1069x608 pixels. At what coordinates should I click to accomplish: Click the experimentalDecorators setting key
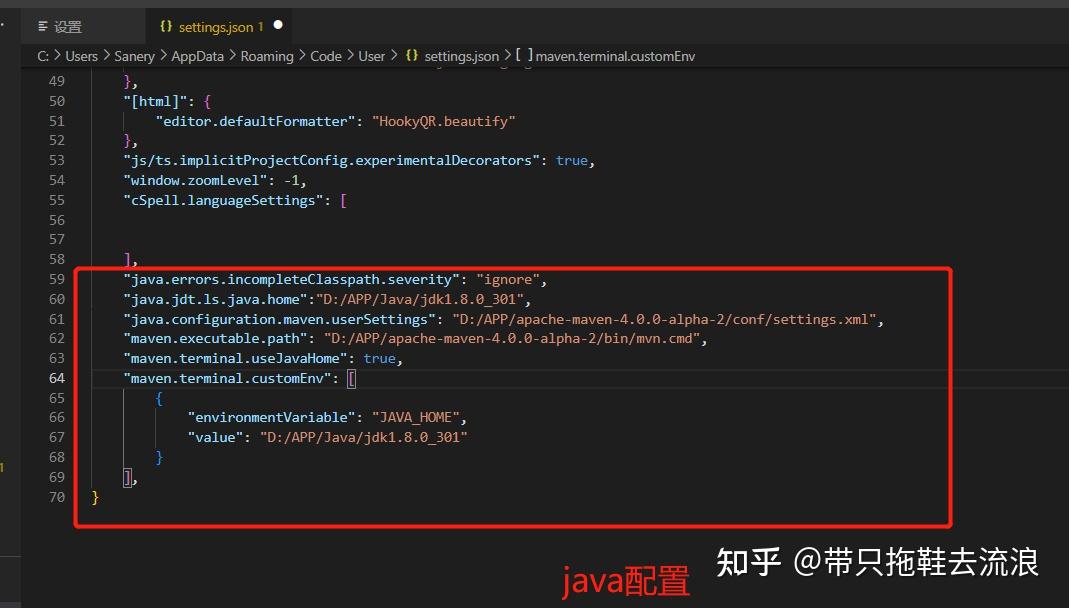331,161
